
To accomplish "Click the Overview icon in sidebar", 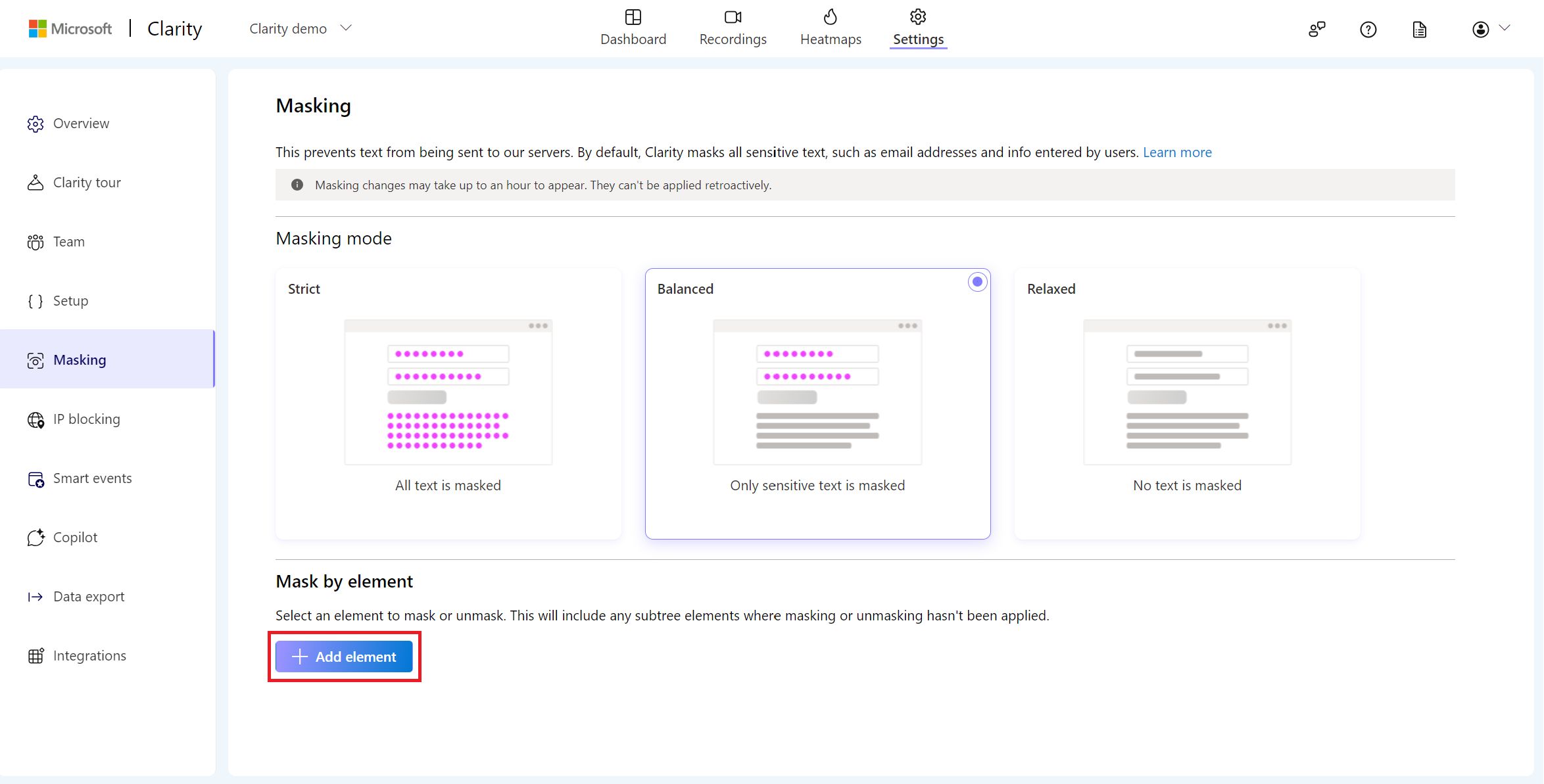I will [36, 122].
